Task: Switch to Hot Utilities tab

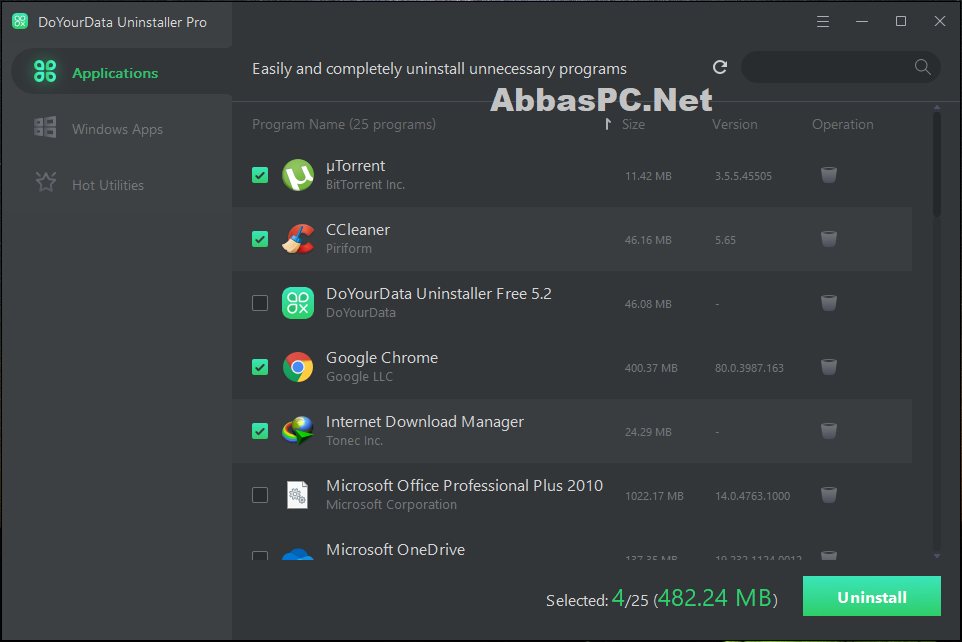Action: pos(117,184)
